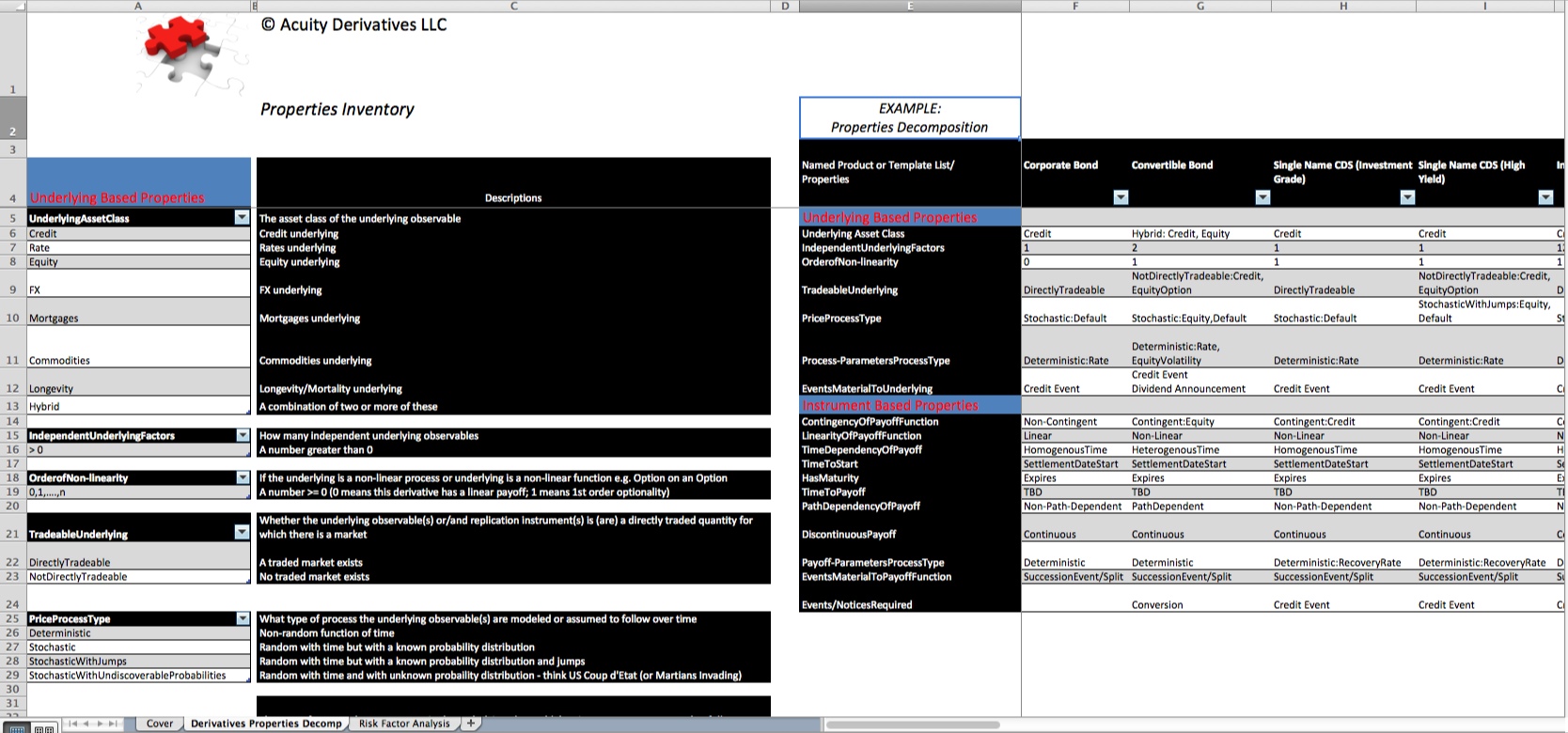1568x733 pixels.
Task: Select the Derivatives Properties Decomp tab
Action: [x=266, y=724]
